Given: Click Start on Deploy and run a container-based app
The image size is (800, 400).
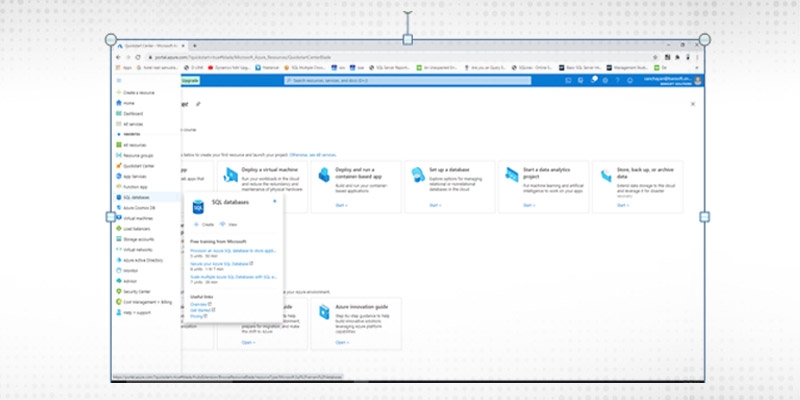Looking at the screenshot, I should coord(341,205).
